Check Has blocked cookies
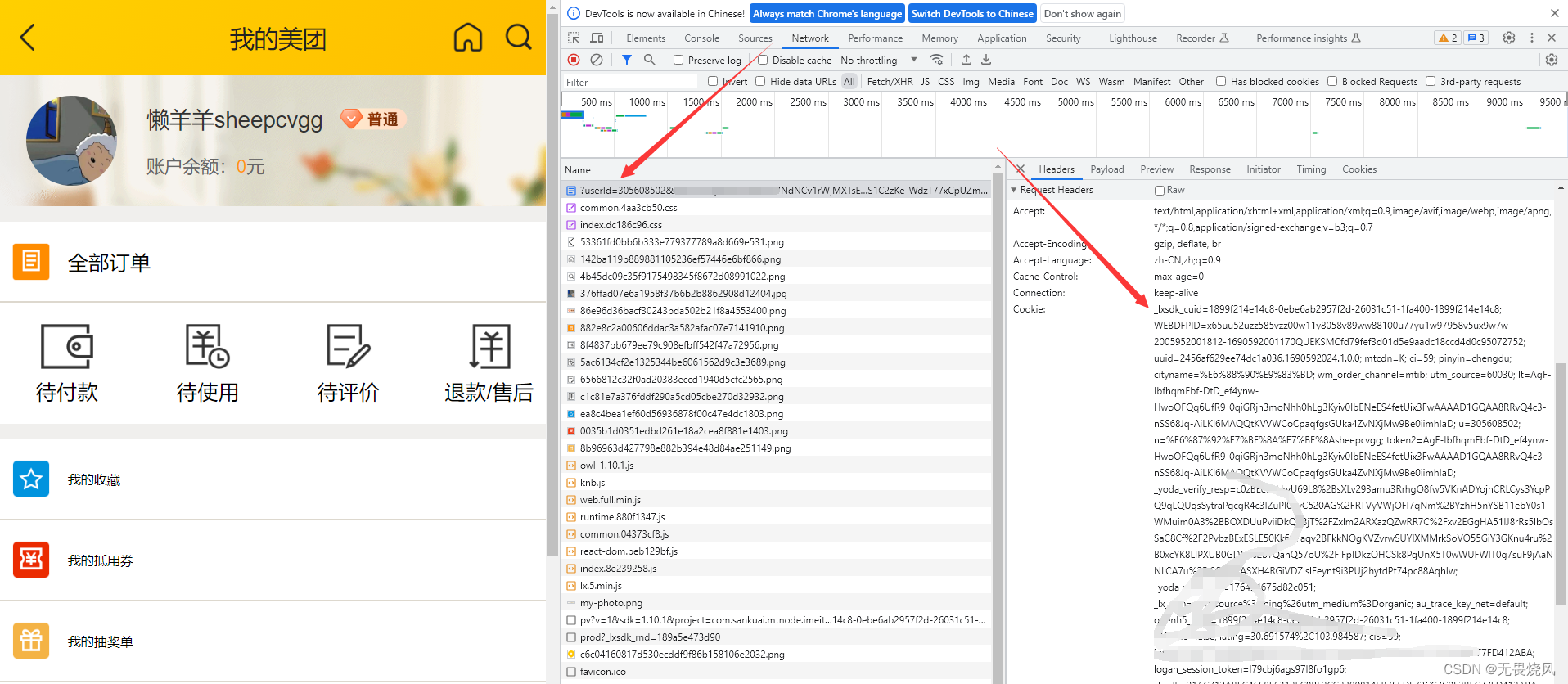The height and width of the screenshot is (684, 1568). pyautogui.click(x=1221, y=81)
